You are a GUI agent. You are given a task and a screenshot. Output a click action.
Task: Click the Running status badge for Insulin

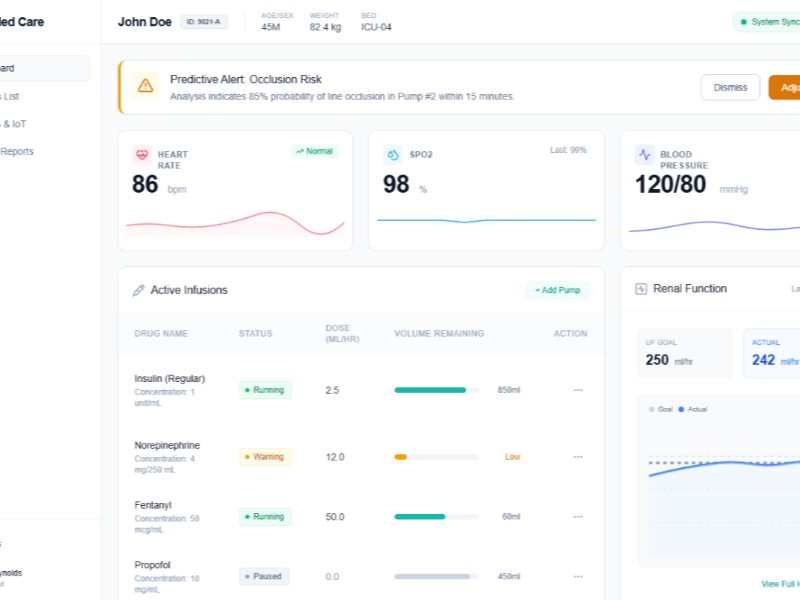[x=265, y=390]
